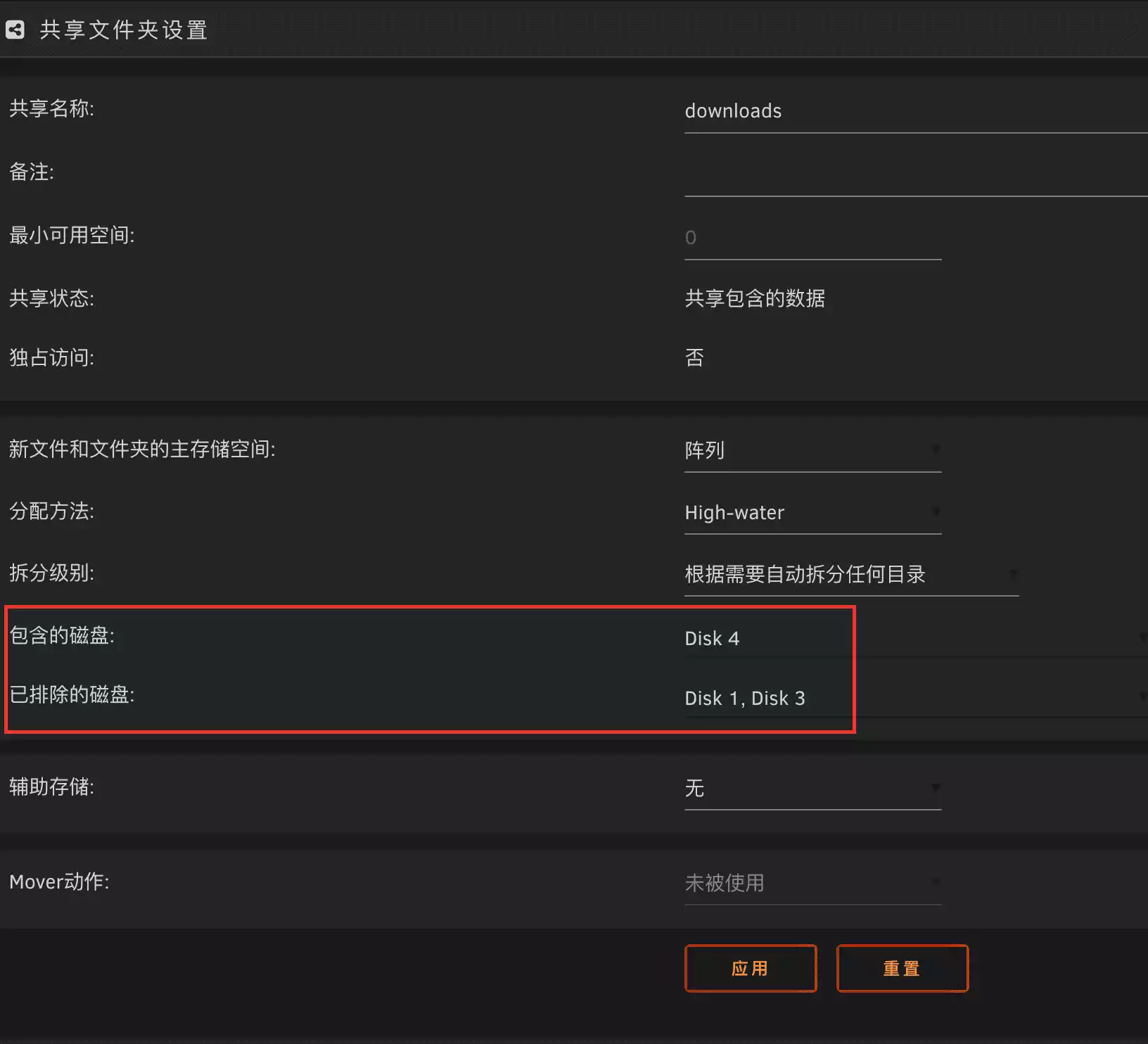The height and width of the screenshot is (1044, 1148).
Task: Click the 共享状态: label text
Action: pos(51,298)
